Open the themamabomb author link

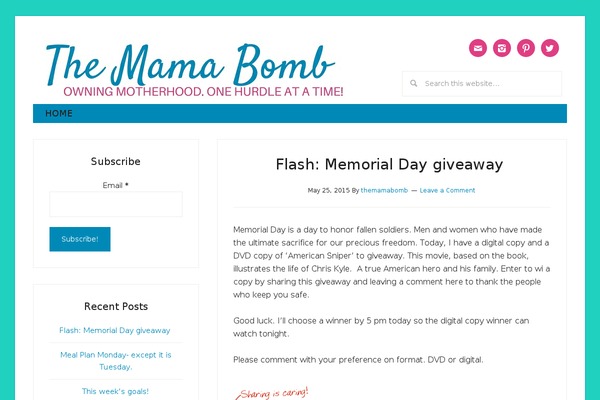384,190
